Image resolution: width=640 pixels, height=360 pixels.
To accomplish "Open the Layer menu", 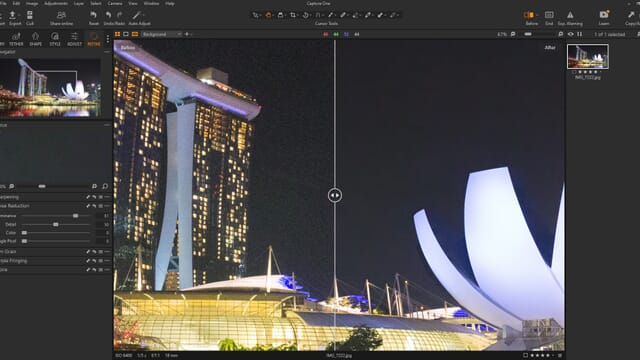I will click(x=79, y=3).
